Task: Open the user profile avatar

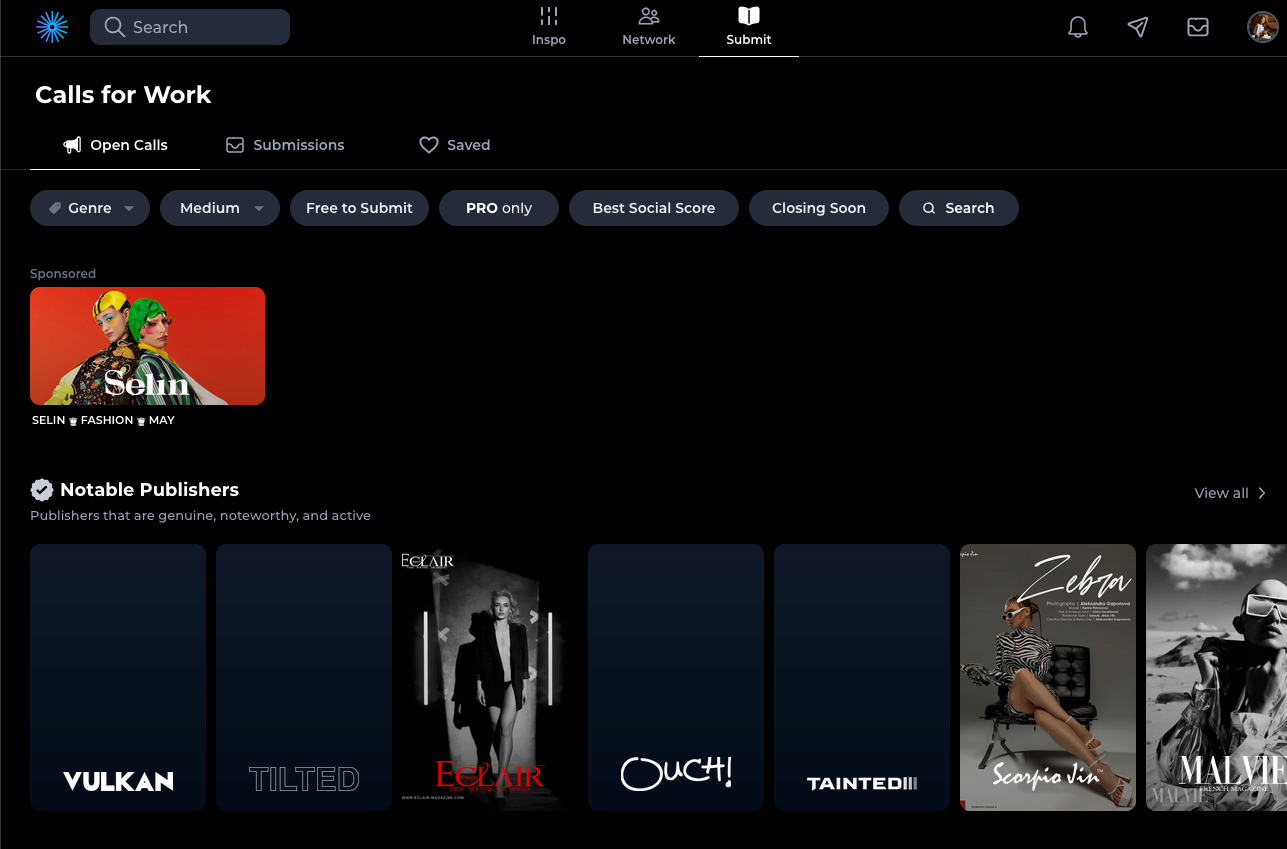Action: pos(1262,27)
